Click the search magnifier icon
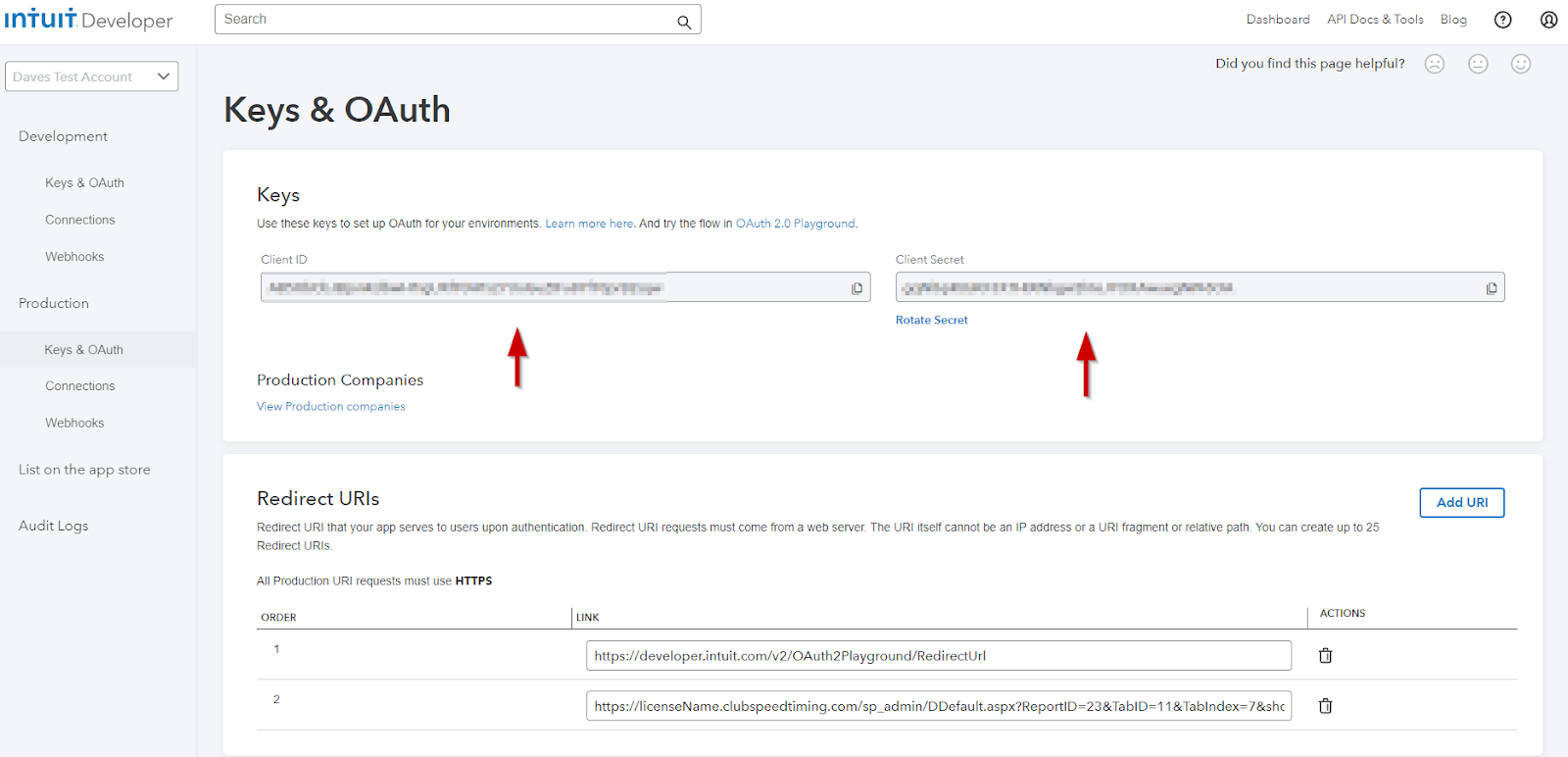1568x757 pixels. 684,22
